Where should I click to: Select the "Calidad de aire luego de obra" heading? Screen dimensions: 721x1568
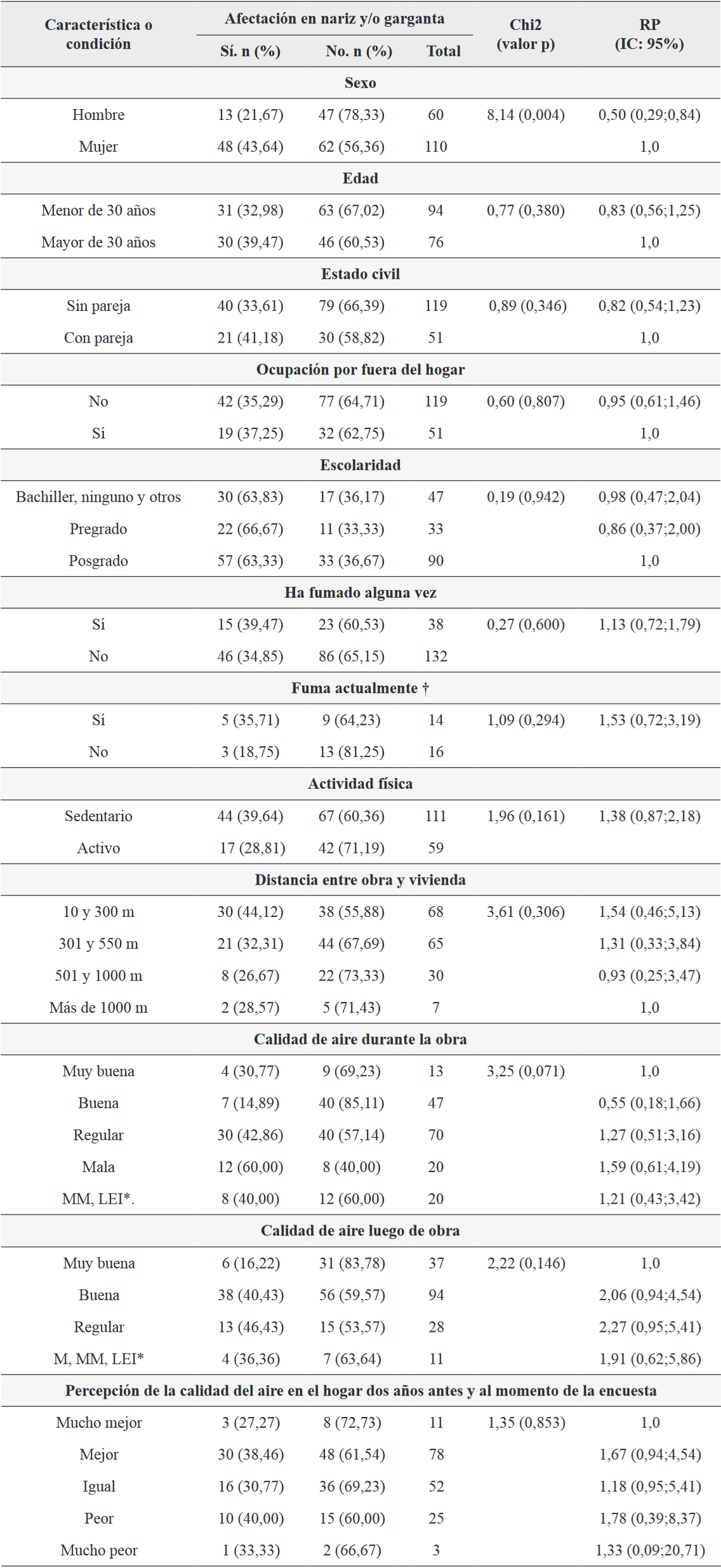pos(360,1230)
